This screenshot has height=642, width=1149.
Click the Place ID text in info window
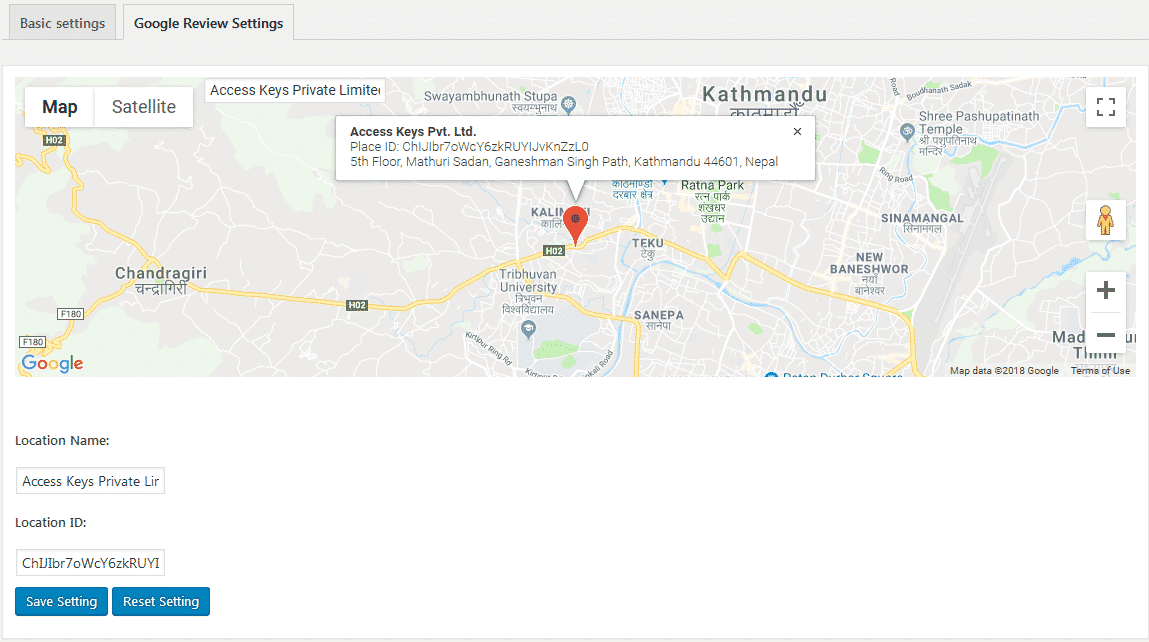click(x=469, y=147)
